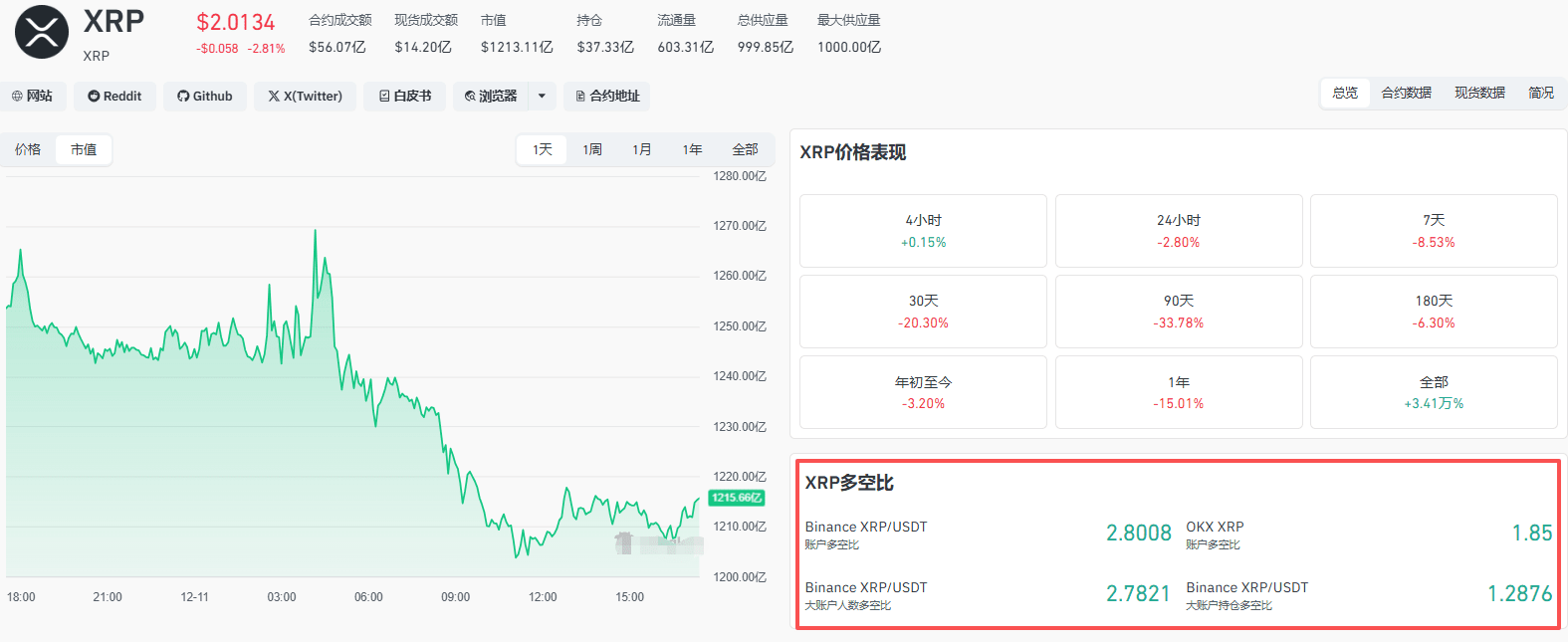Click the 持仓 $37.33亿 value
This screenshot has width=1568, height=642.
click(x=605, y=47)
